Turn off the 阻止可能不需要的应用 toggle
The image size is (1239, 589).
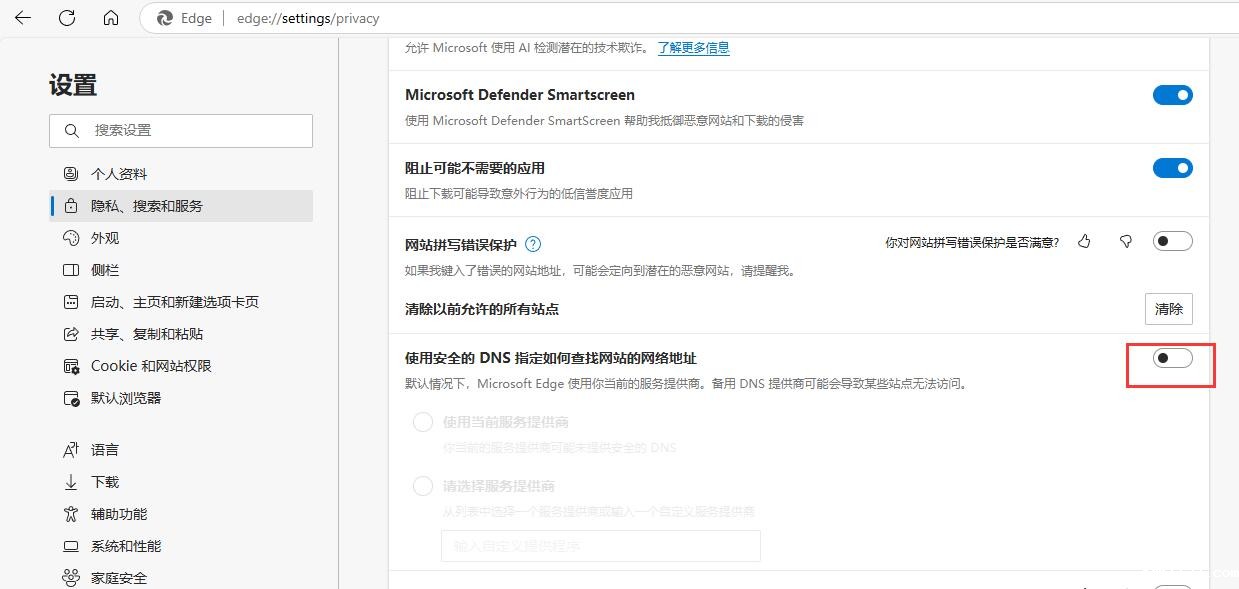pos(1173,168)
